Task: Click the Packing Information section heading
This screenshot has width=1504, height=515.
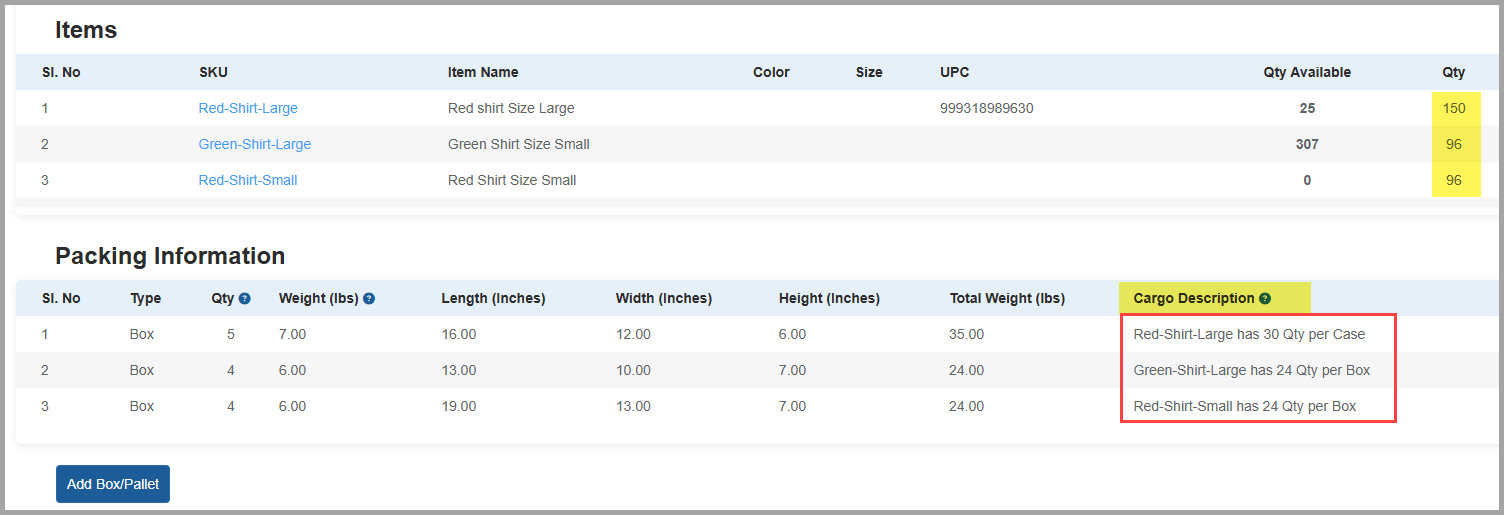Action: [x=170, y=256]
